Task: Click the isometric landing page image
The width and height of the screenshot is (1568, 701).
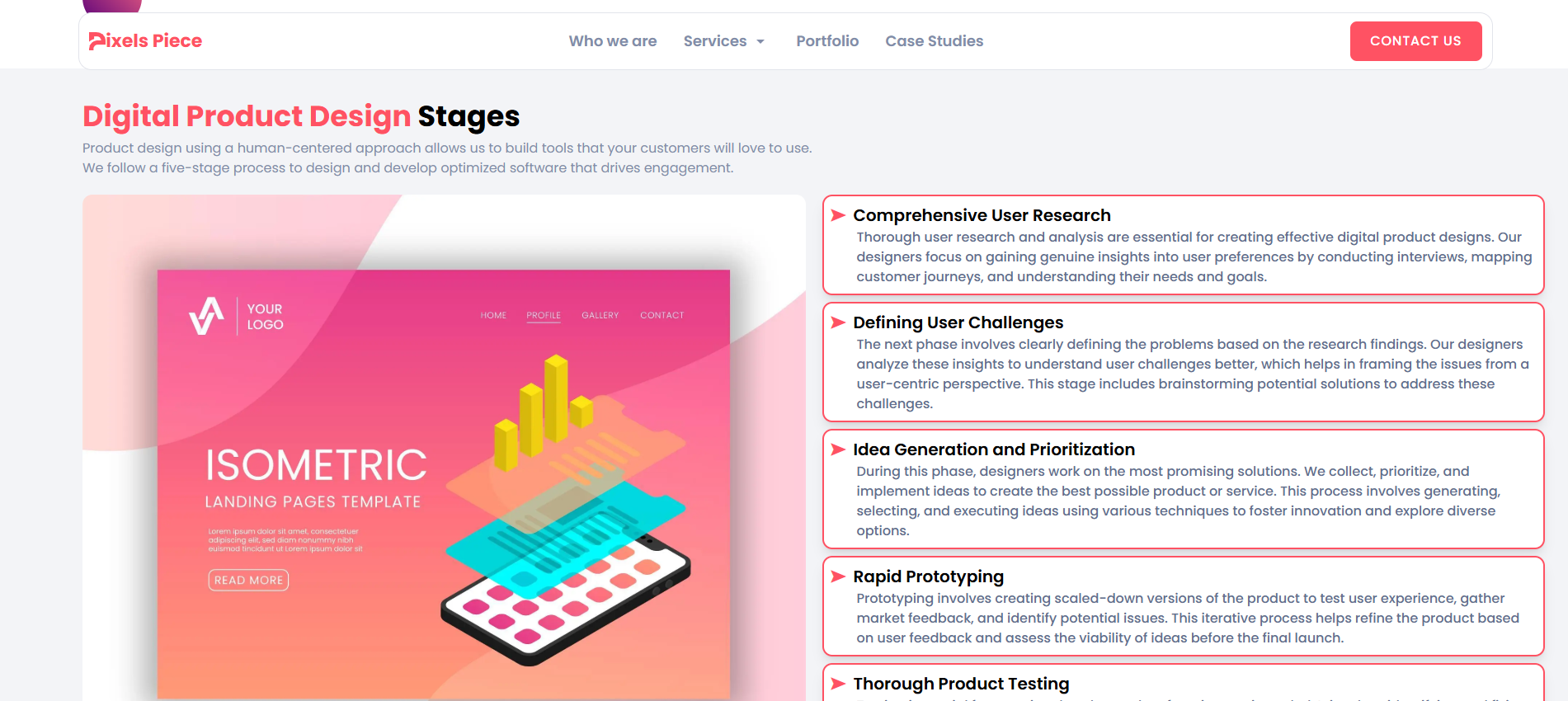Action: 444,448
